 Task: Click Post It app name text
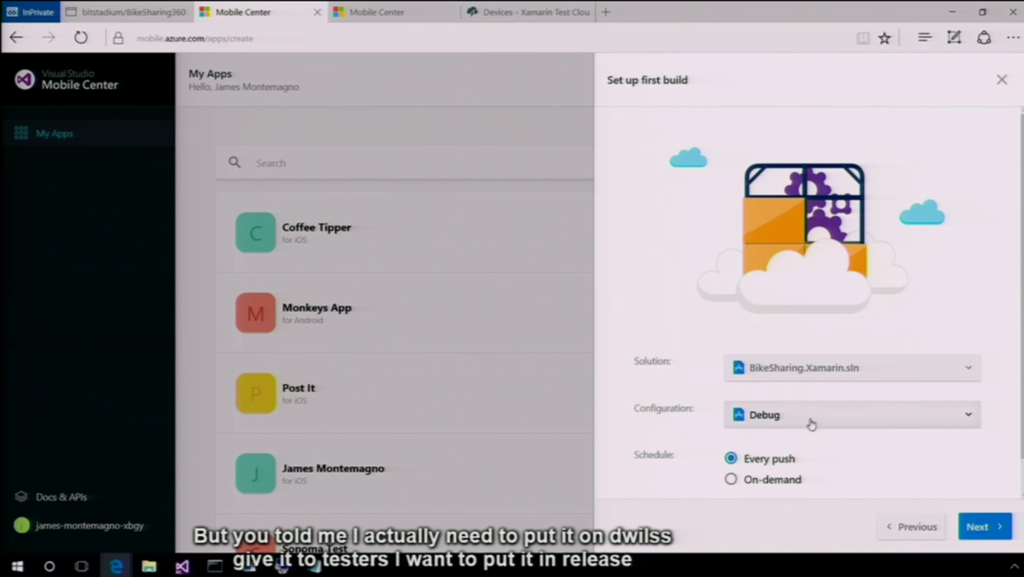click(x=298, y=388)
